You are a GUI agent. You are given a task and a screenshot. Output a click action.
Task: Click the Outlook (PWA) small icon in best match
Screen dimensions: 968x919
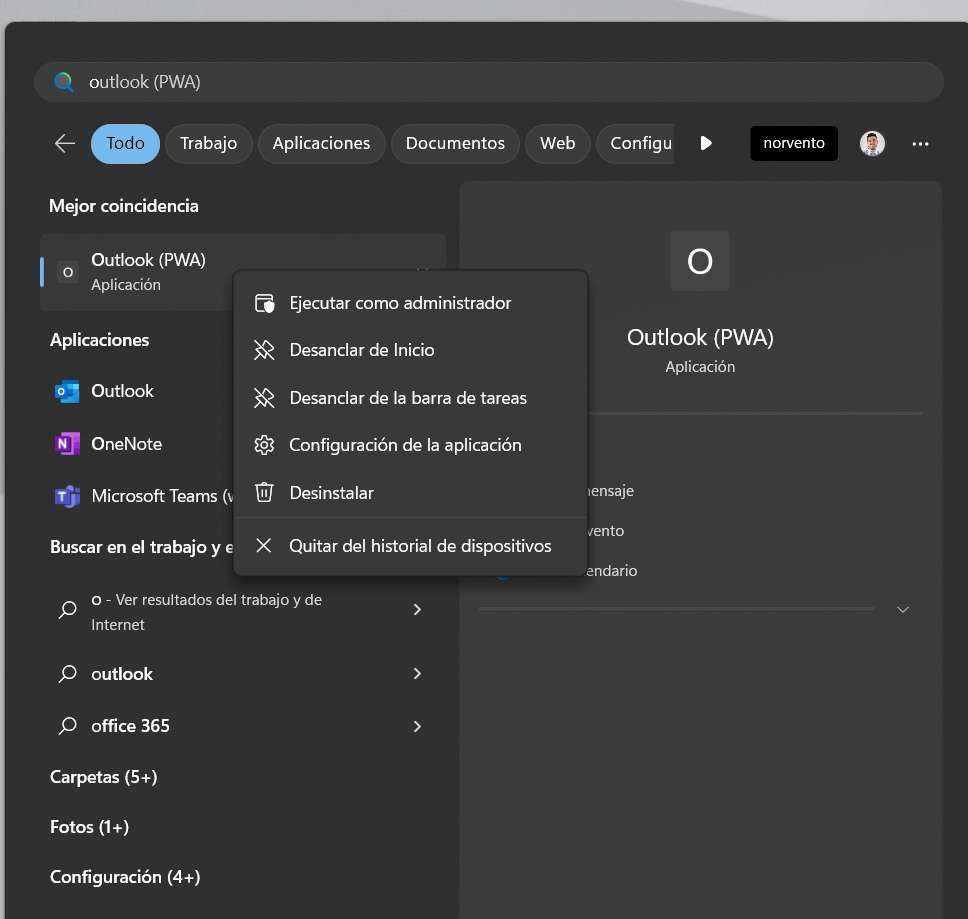(68, 272)
